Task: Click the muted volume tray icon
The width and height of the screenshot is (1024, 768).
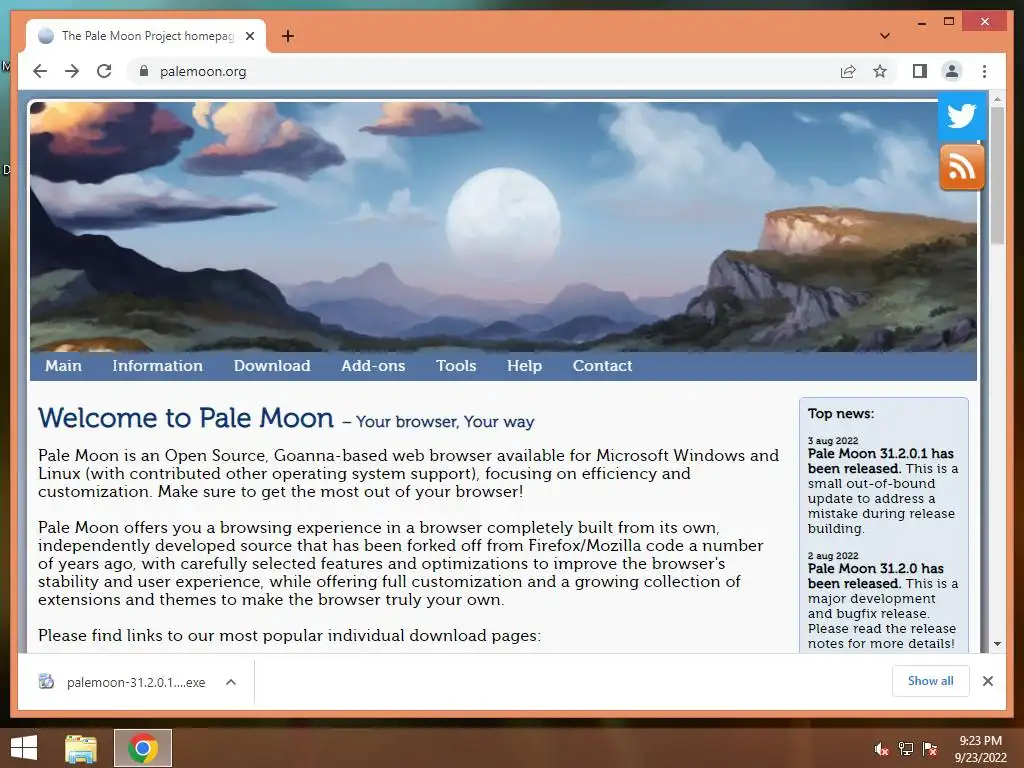Action: [x=881, y=749]
